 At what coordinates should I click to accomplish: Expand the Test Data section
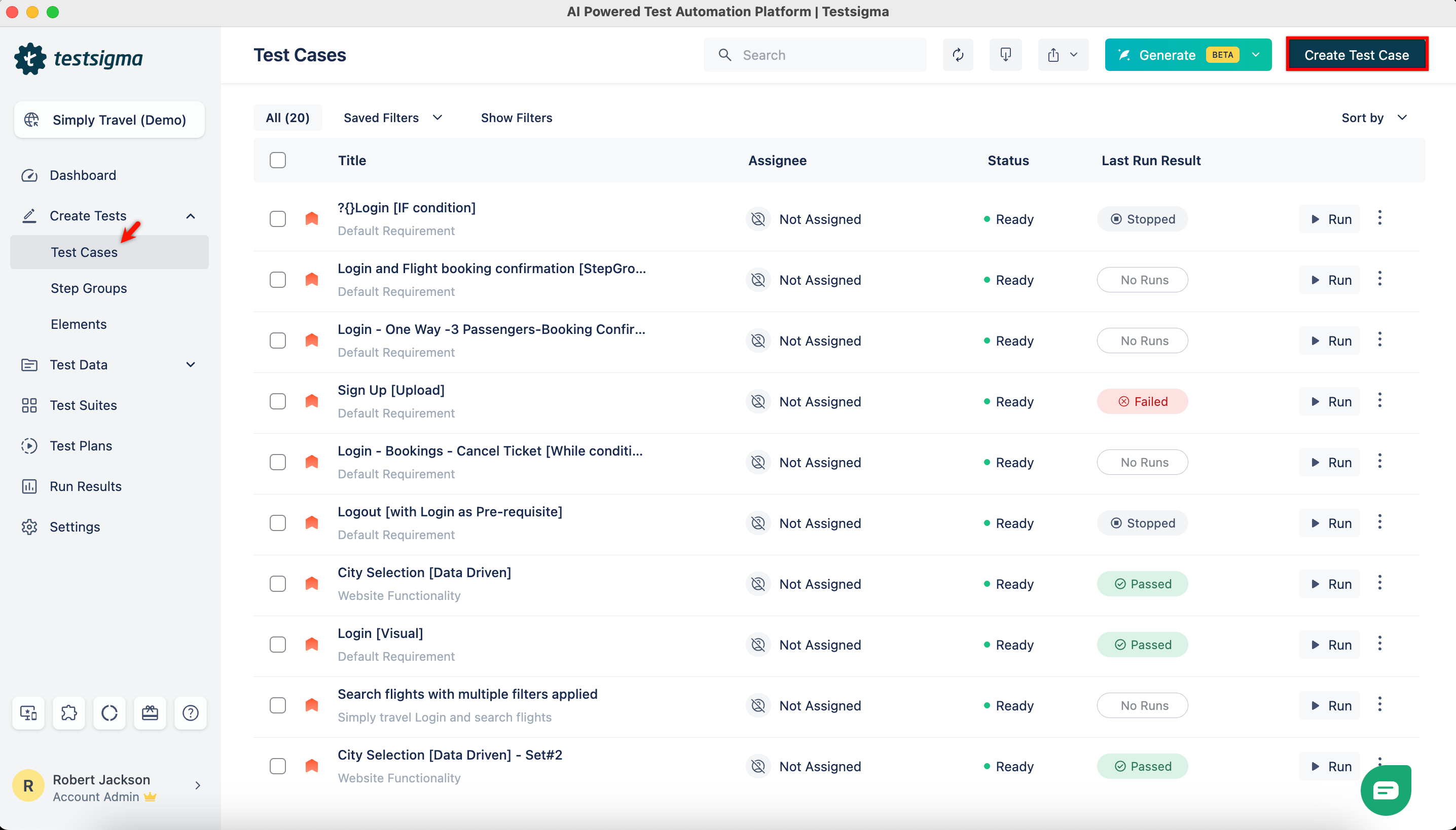point(191,365)
